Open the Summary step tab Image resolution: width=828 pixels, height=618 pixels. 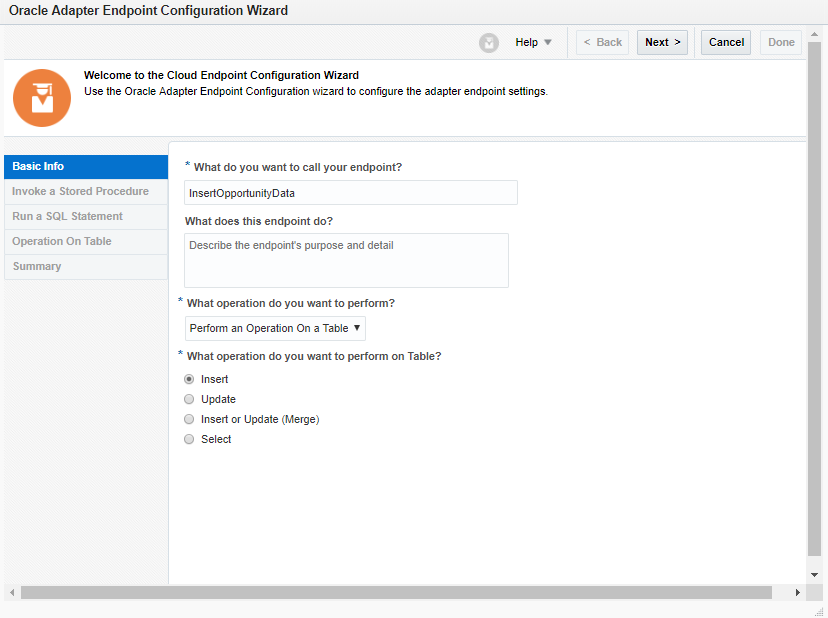(85, 267)
